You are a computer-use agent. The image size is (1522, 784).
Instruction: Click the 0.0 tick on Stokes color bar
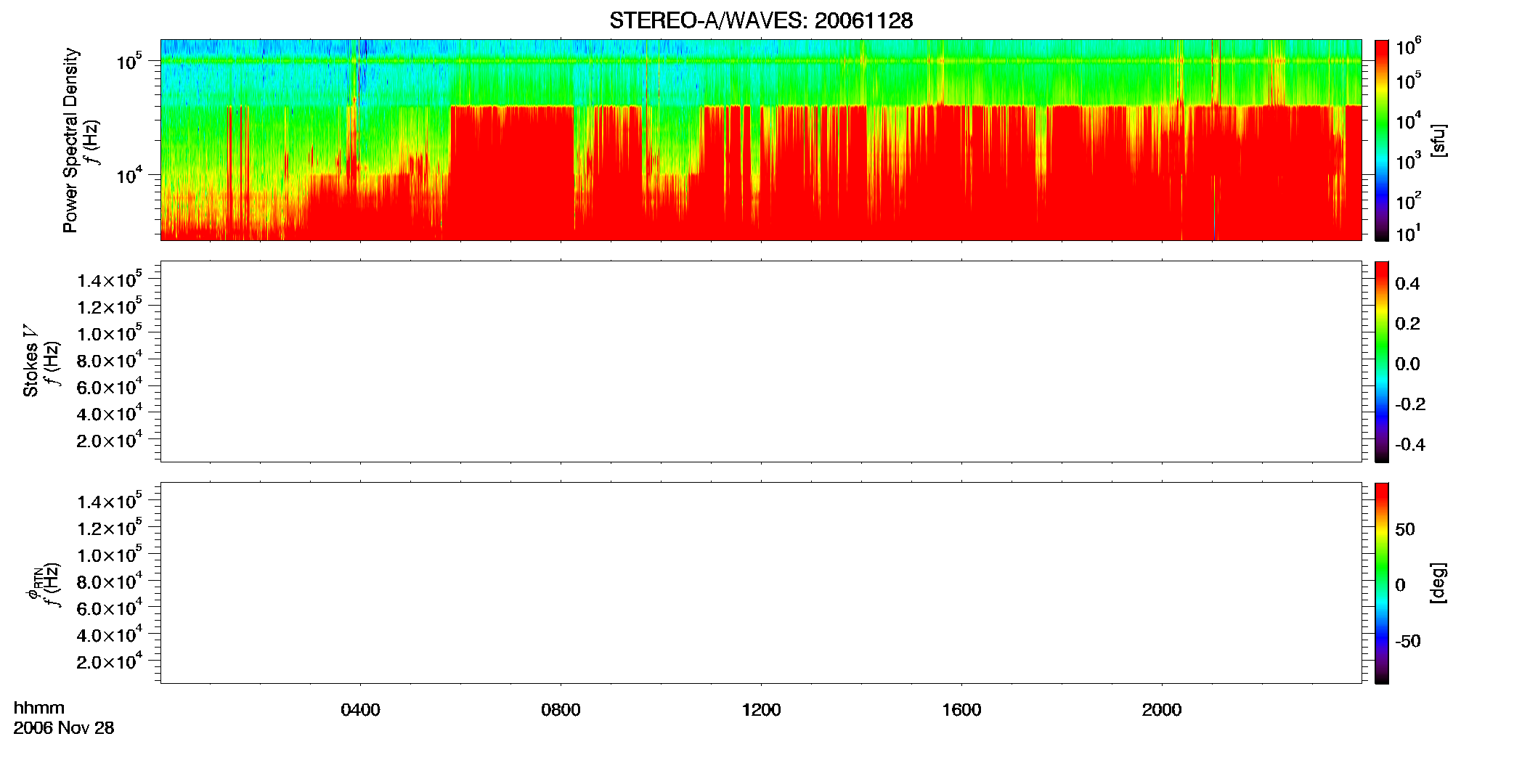1407,364
